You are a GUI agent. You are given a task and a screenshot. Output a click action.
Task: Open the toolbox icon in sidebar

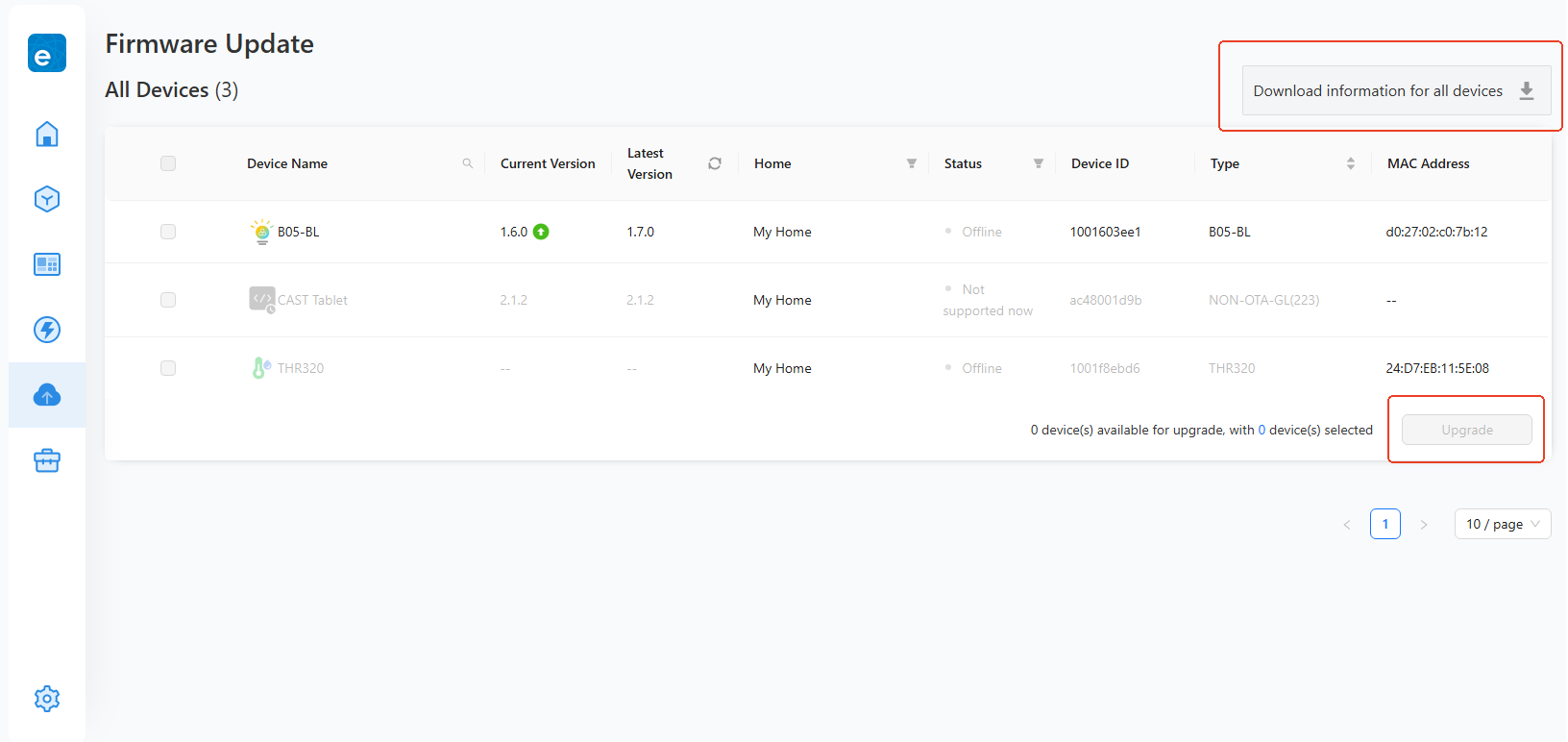(46, 460)
